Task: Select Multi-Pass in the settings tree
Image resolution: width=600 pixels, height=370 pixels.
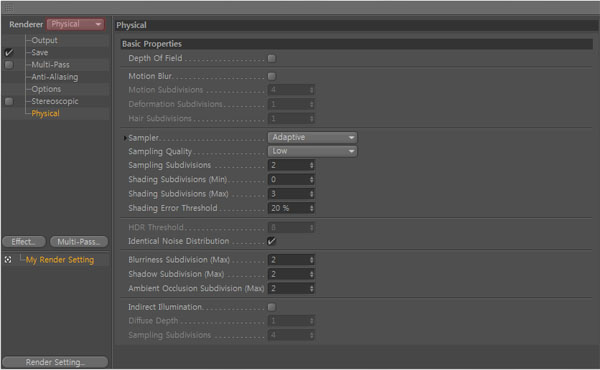Action: 51,65
